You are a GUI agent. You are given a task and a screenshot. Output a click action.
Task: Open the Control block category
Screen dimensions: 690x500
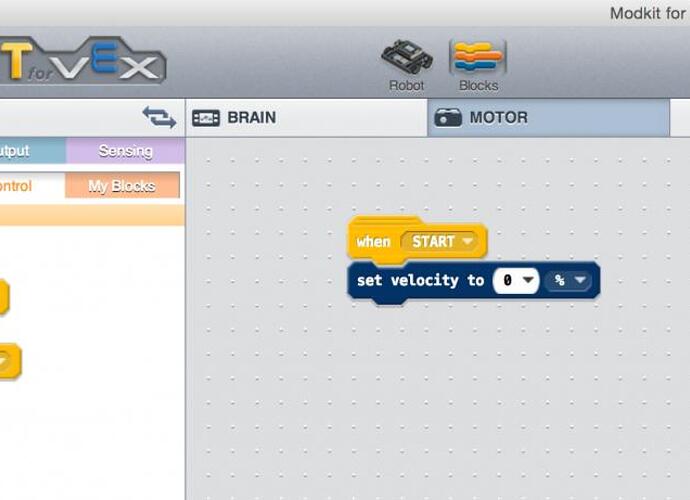[x=32, y=185]
